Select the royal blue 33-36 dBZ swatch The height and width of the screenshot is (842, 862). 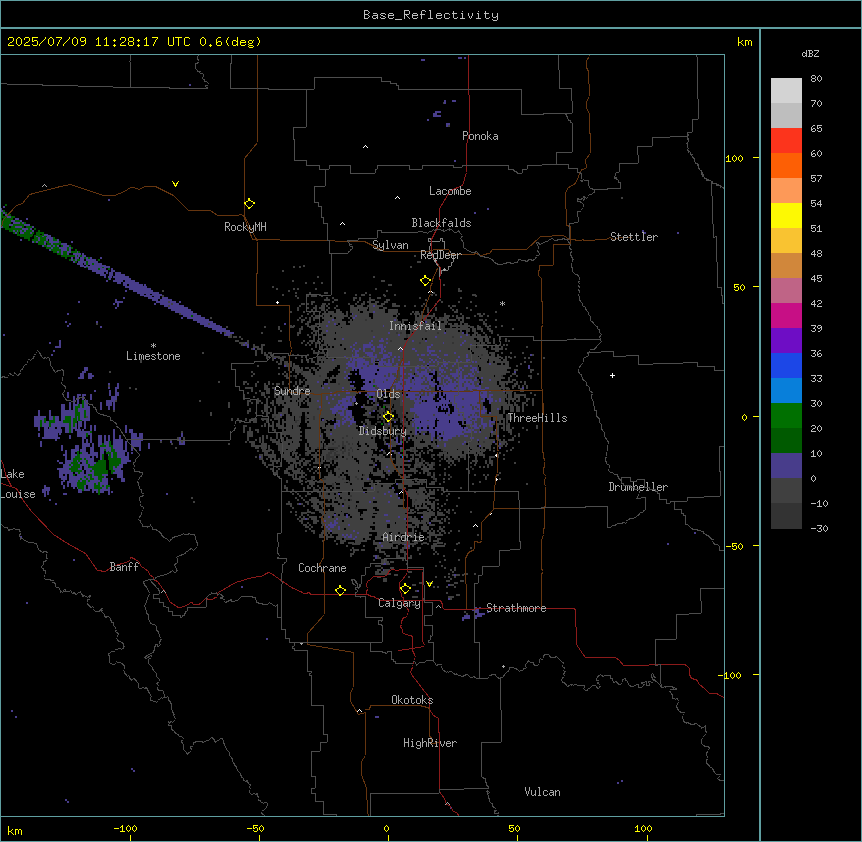(786, 365)
